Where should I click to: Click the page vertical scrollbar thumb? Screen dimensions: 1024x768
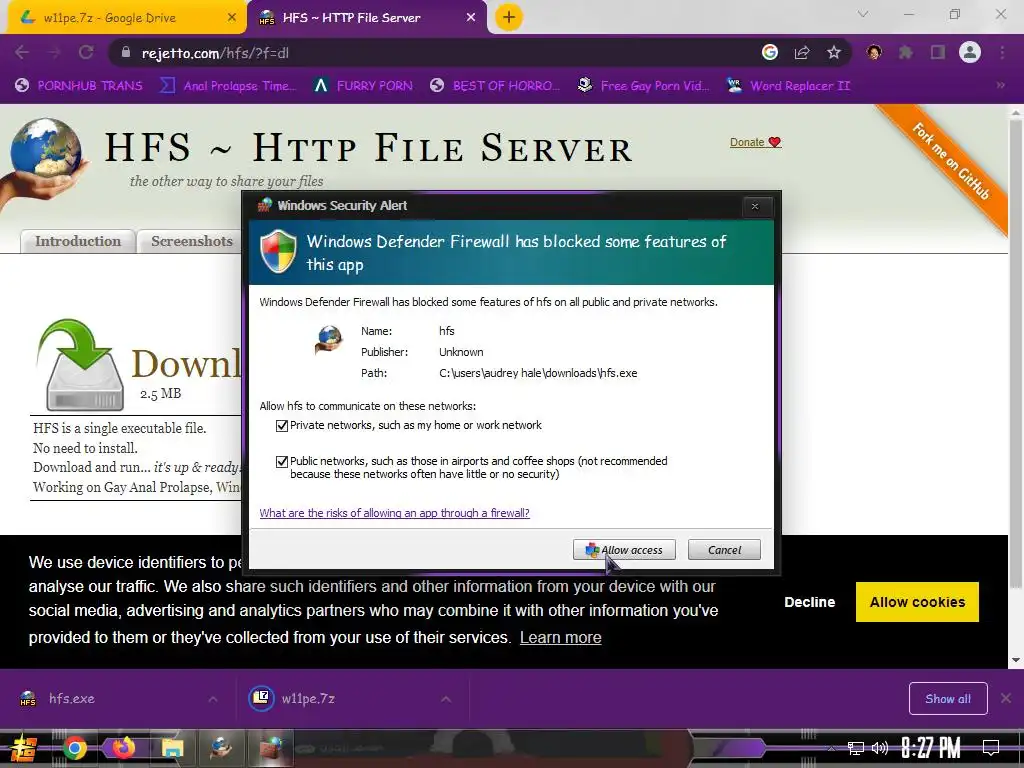point(1016,353)
